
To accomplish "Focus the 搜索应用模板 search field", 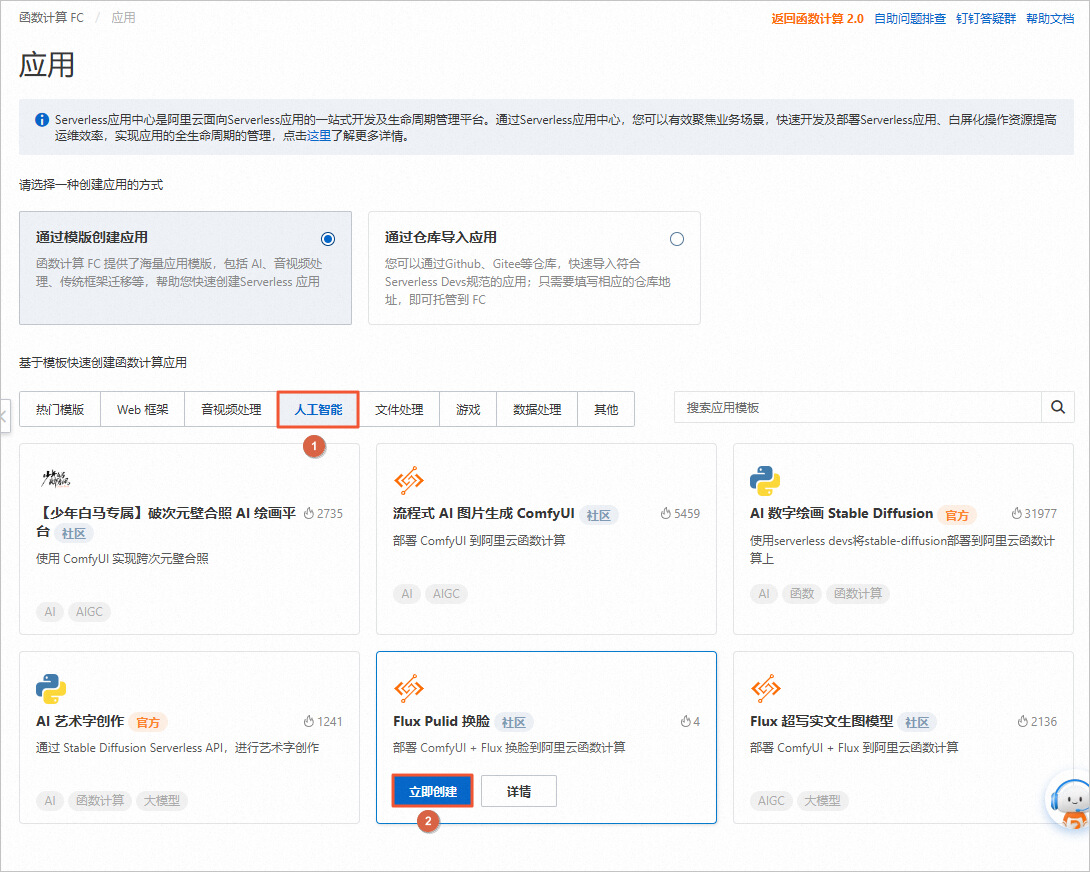I will 858,407.
